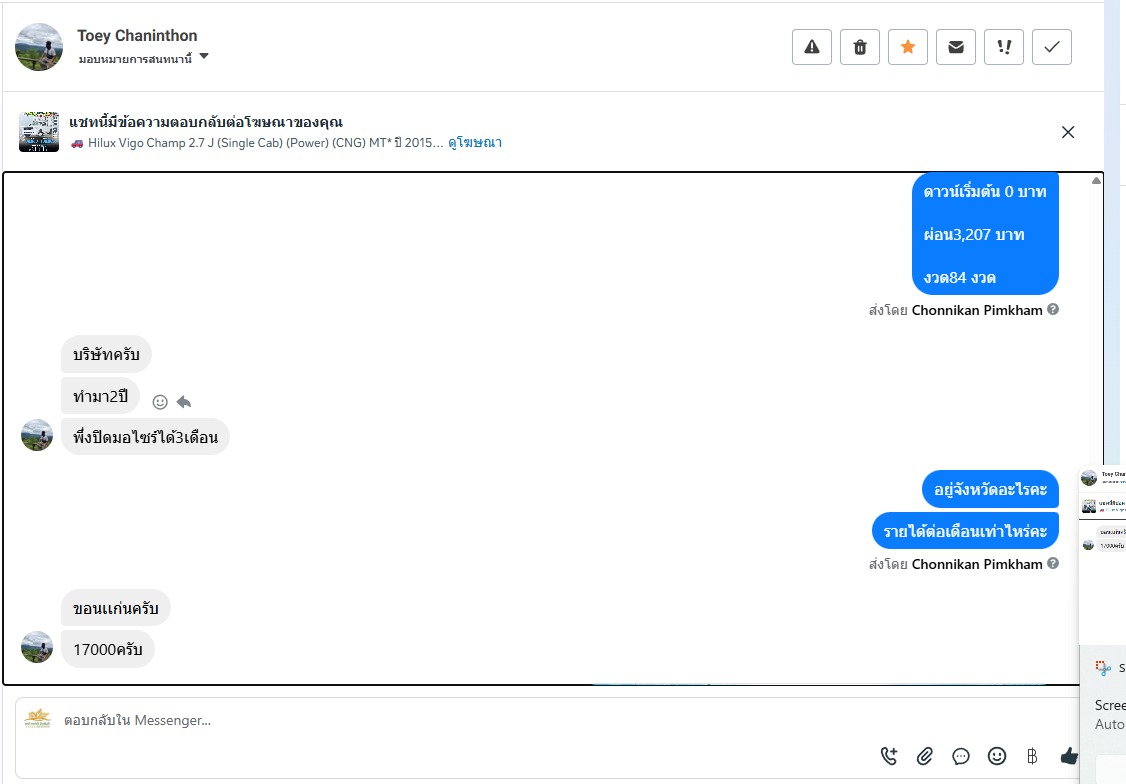Dismiss the ad reply banner

[x=1068, y=132]
